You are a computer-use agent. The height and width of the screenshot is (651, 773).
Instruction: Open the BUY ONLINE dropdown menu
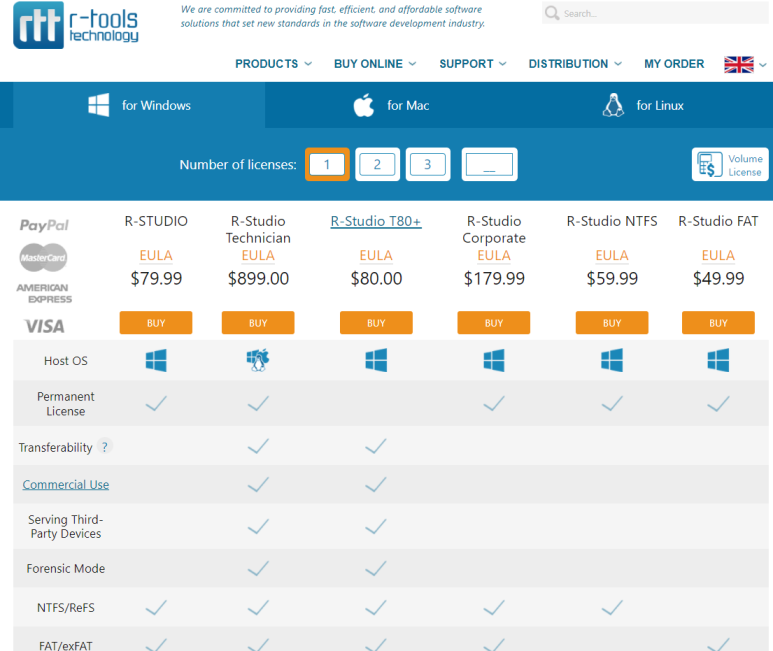pos(375,64)
